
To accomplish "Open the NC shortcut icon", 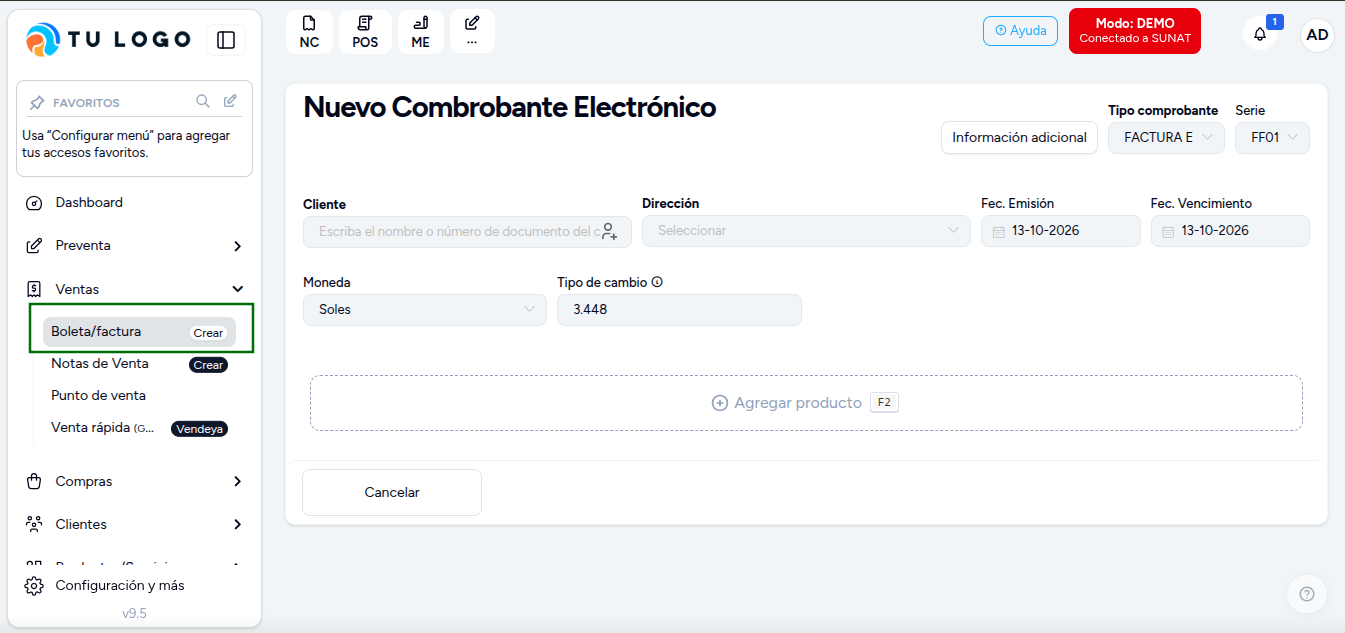I will point(309,32).
